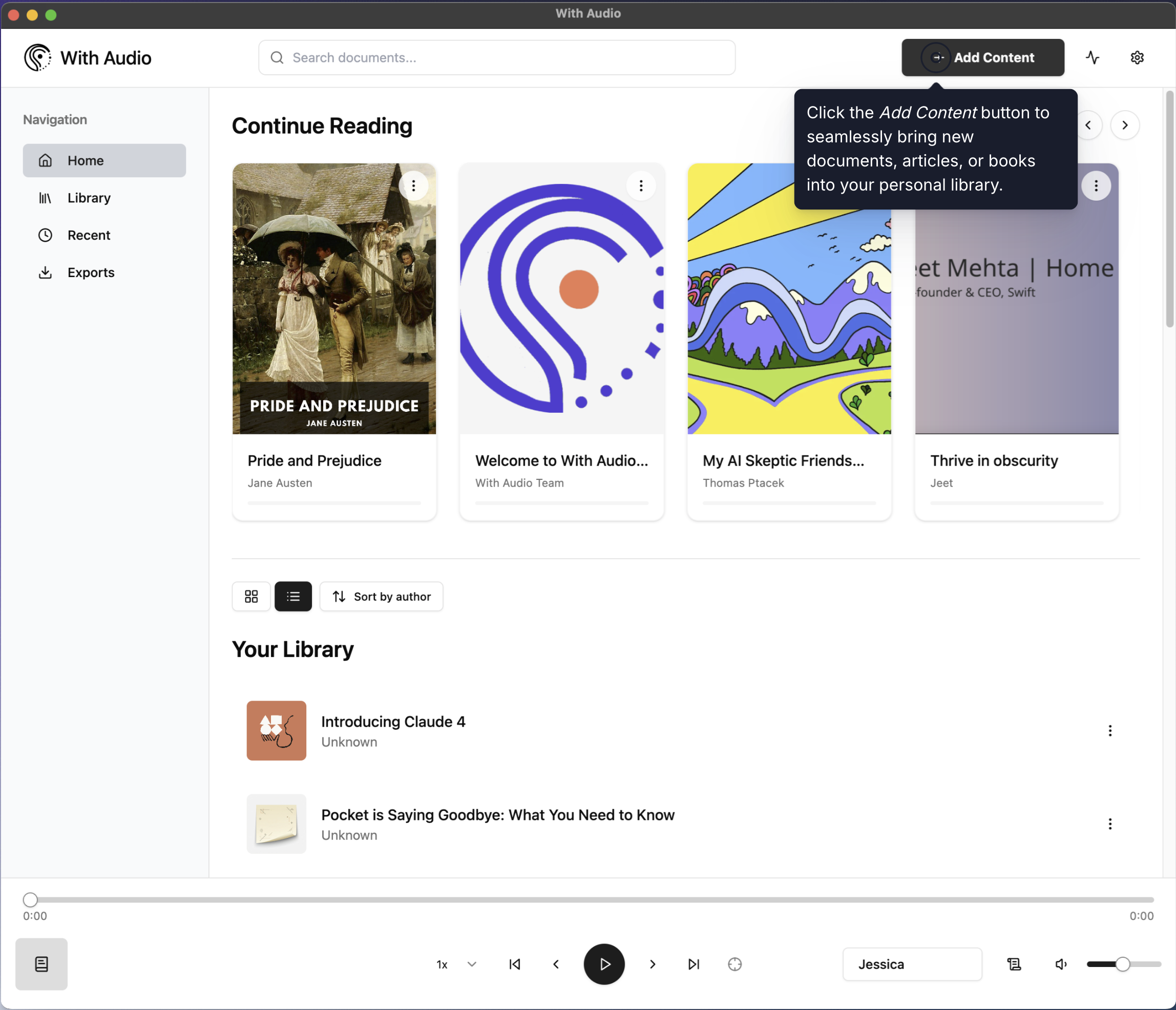Mute the audio volume

1061,964
